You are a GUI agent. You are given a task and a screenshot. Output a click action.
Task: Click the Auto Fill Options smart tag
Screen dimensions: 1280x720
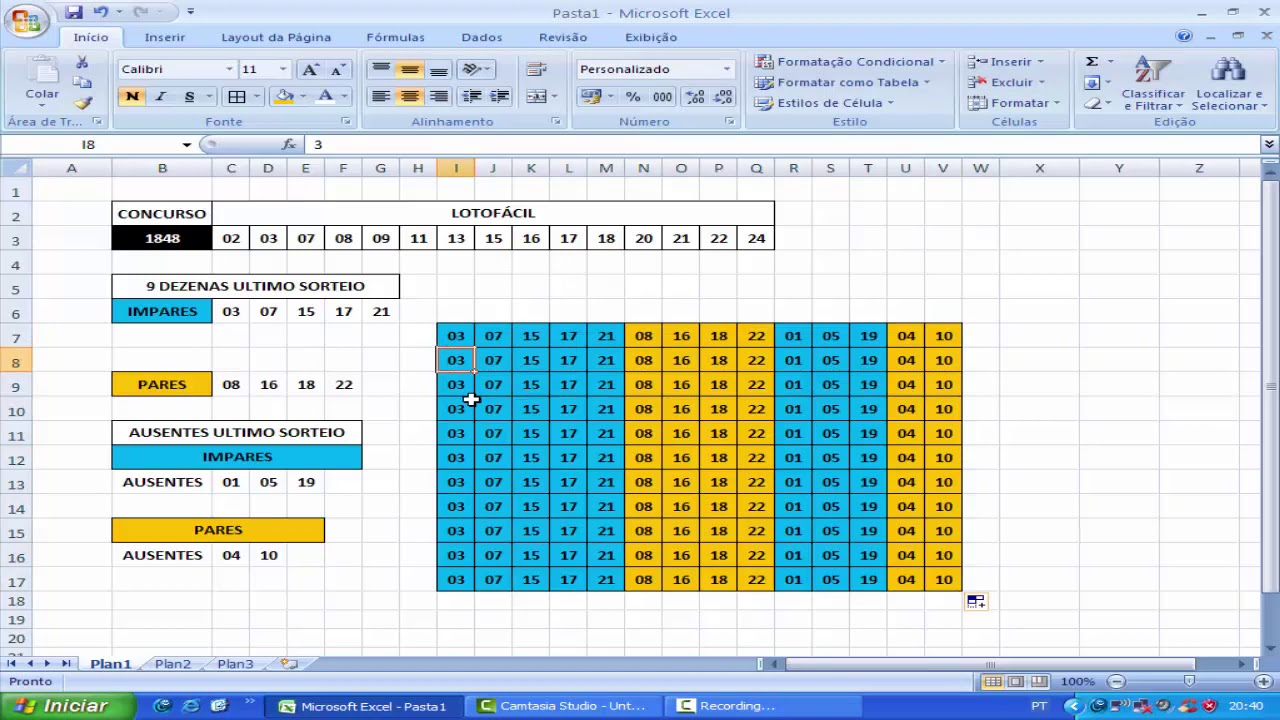tap(976, 601)
